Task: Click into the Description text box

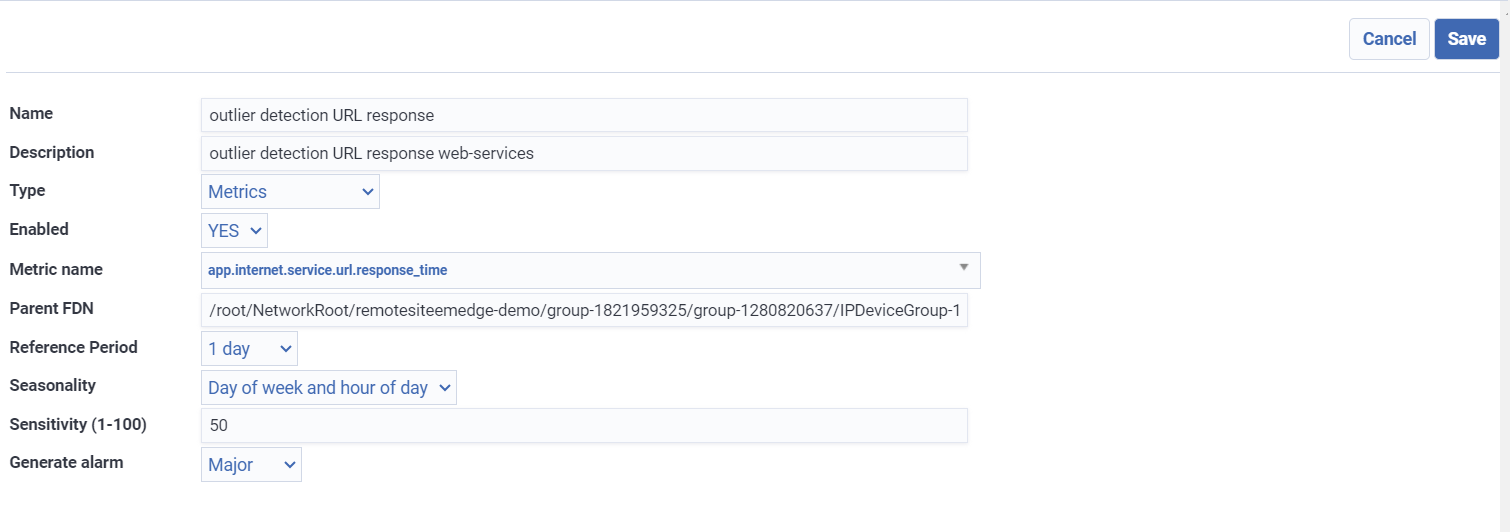Action: tap(584, 154)
